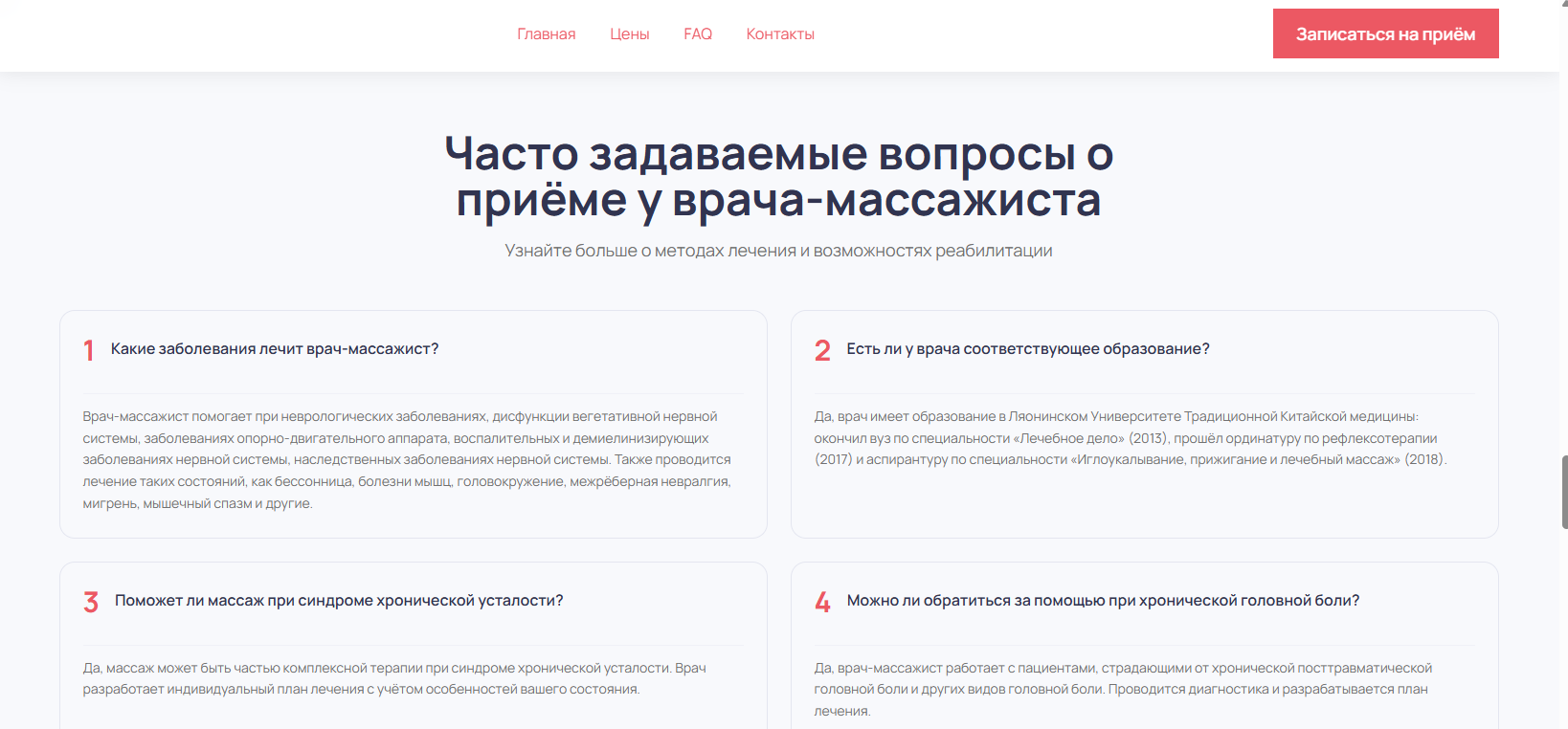This screenshot has width=1568, height=729.
Task: Click the red number 1 icon
Action: pyautogui.click(x=89, y=351)
